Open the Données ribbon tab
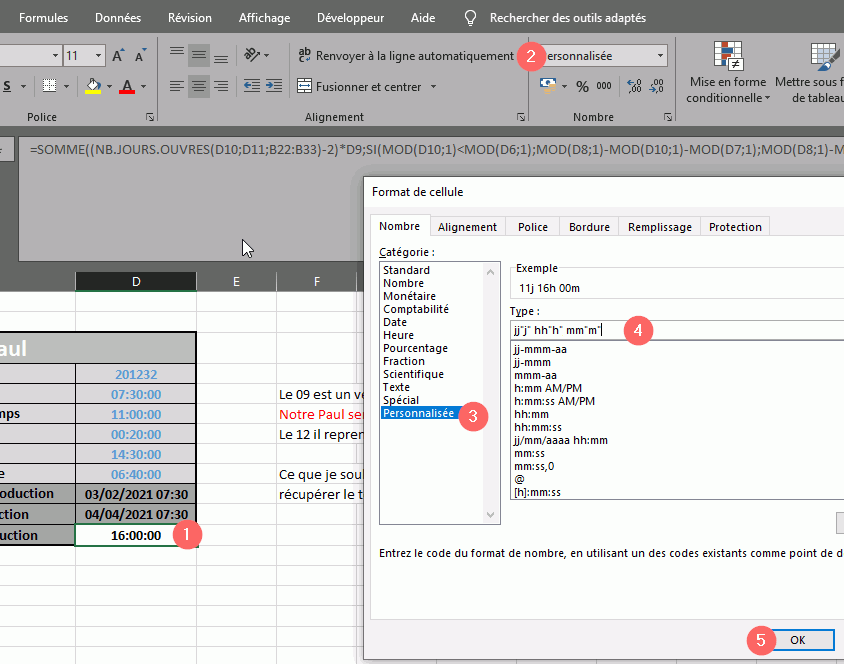844x664 pixels. point(118,18)
